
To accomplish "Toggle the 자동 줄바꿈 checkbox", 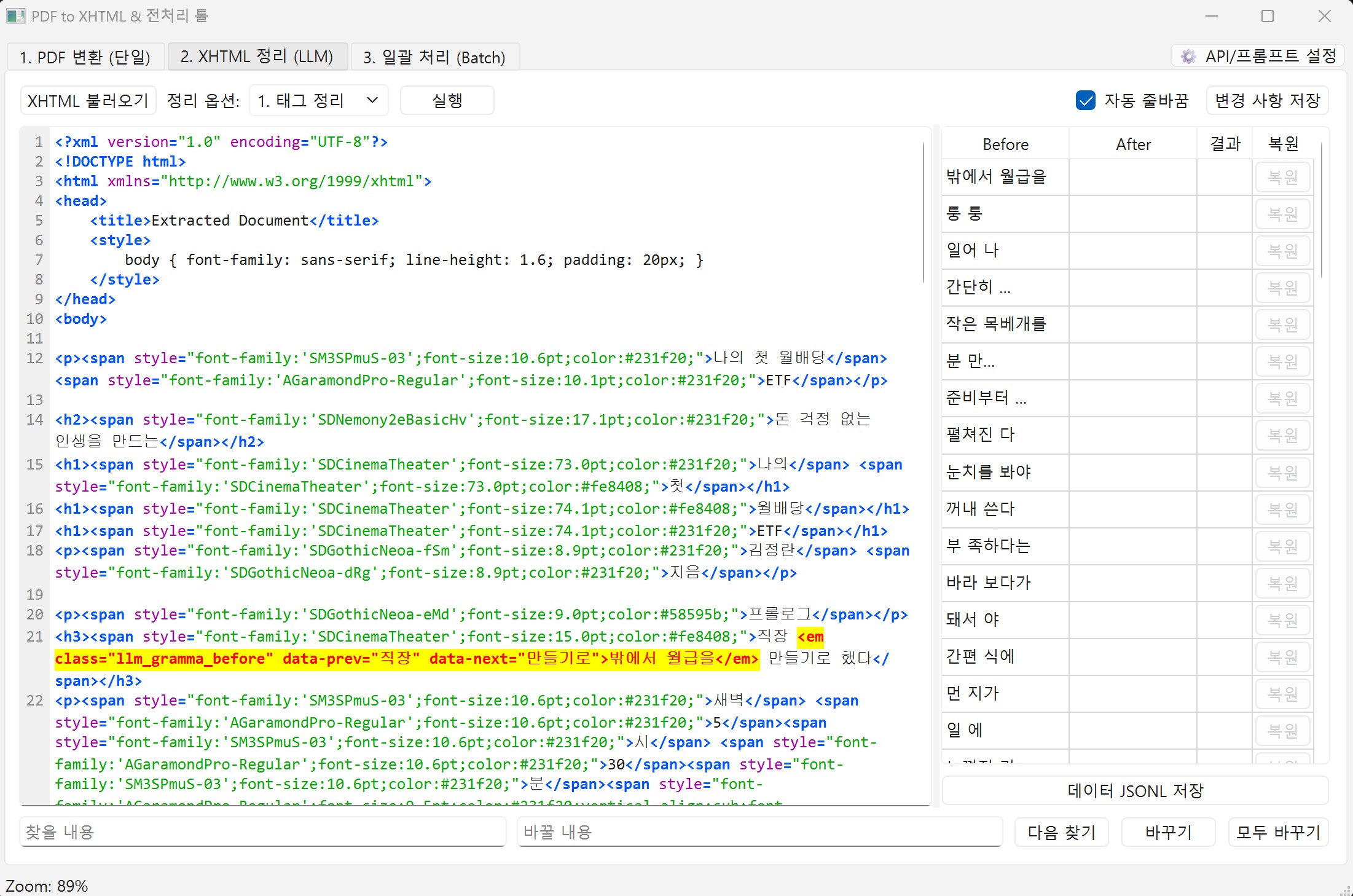I will (x=1086, y=101).
